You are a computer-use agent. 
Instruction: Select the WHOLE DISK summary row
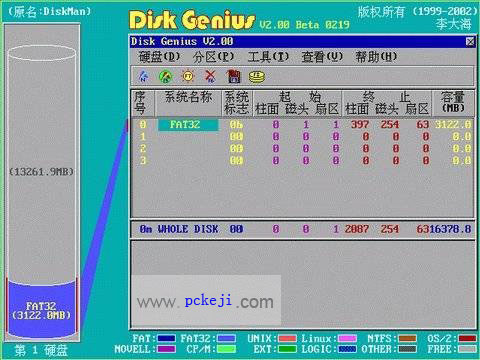pyautogui.click(x=303, y=229)
